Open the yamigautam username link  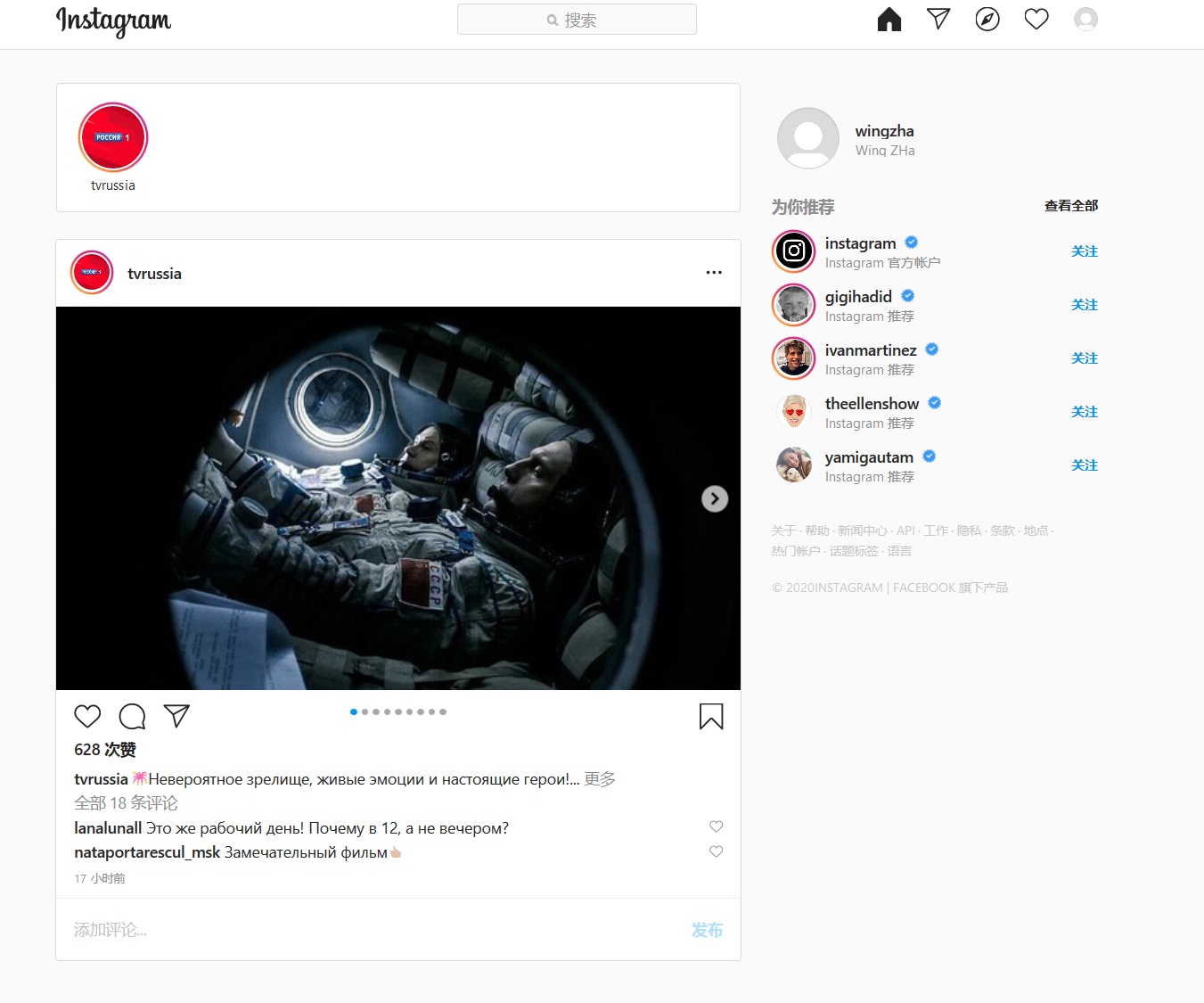click(869, 457)
